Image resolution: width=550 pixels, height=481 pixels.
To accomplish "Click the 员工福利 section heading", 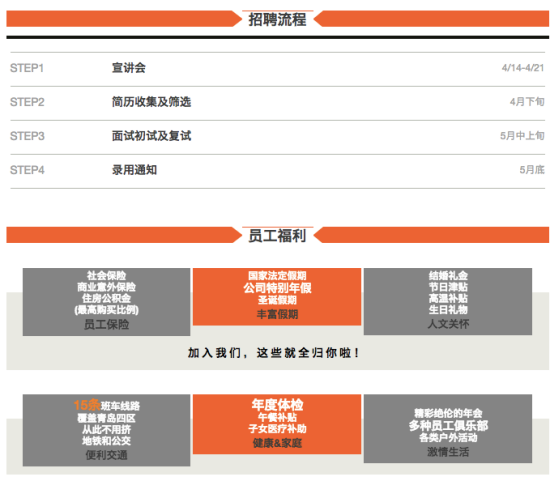I will coord(277,235).
